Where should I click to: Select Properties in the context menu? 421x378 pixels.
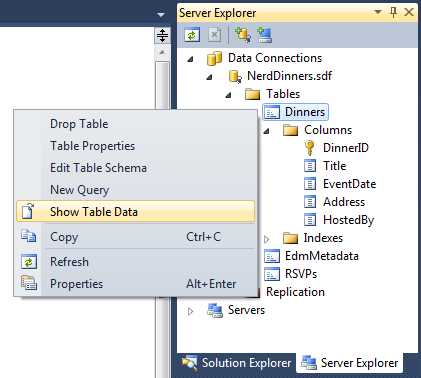coord(136,284)
